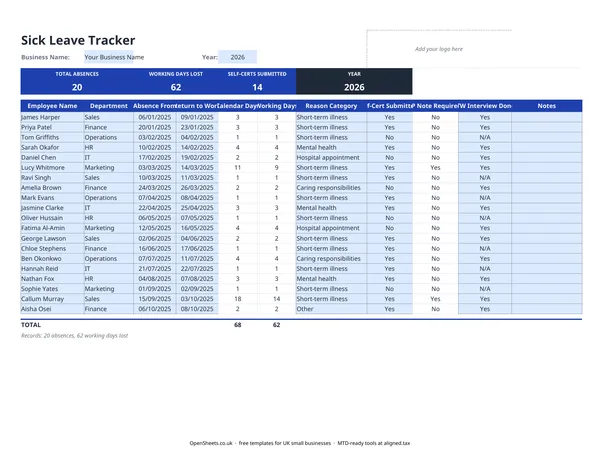Select the Sarah Okafor name cell

click(x=52, y=147)
